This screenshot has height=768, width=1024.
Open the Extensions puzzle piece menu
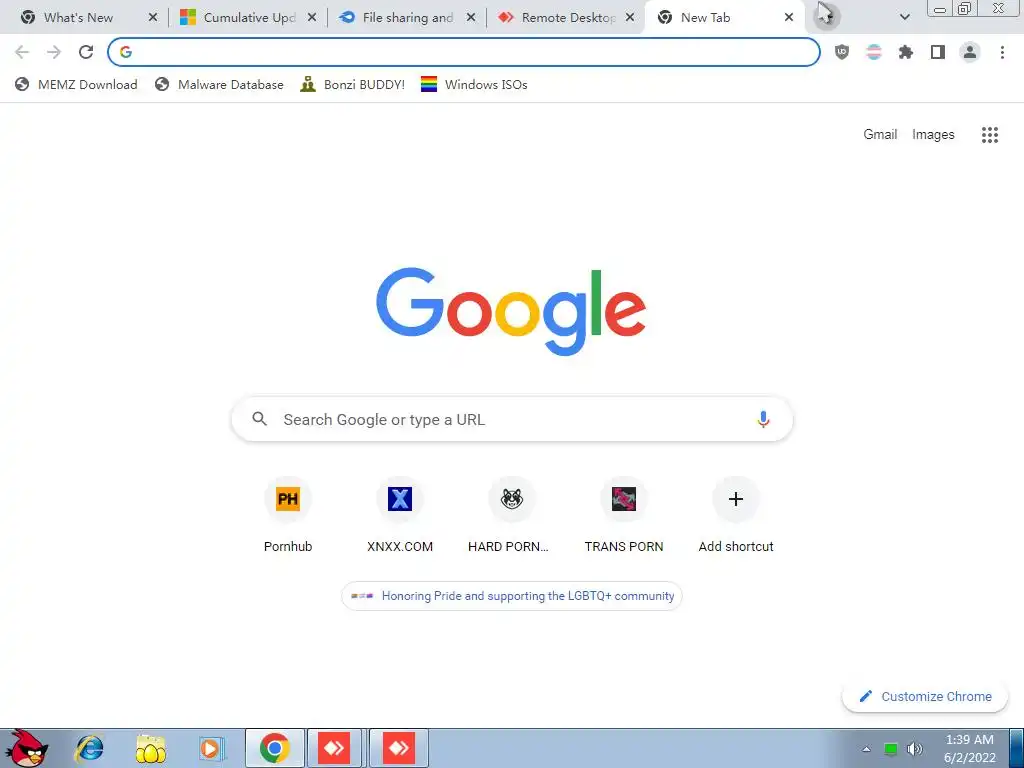(906, 52)
